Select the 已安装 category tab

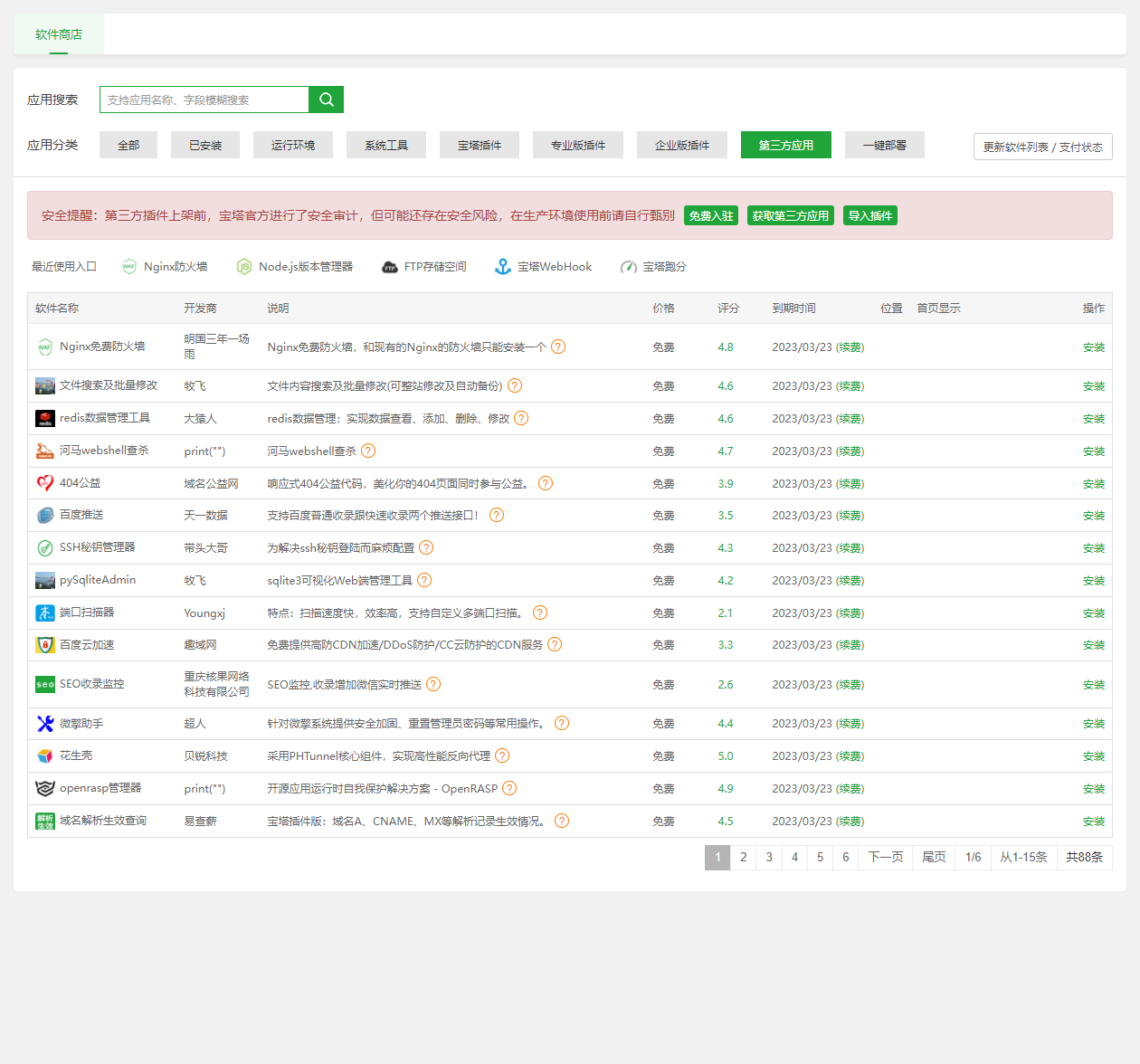(x=205, y=145)
